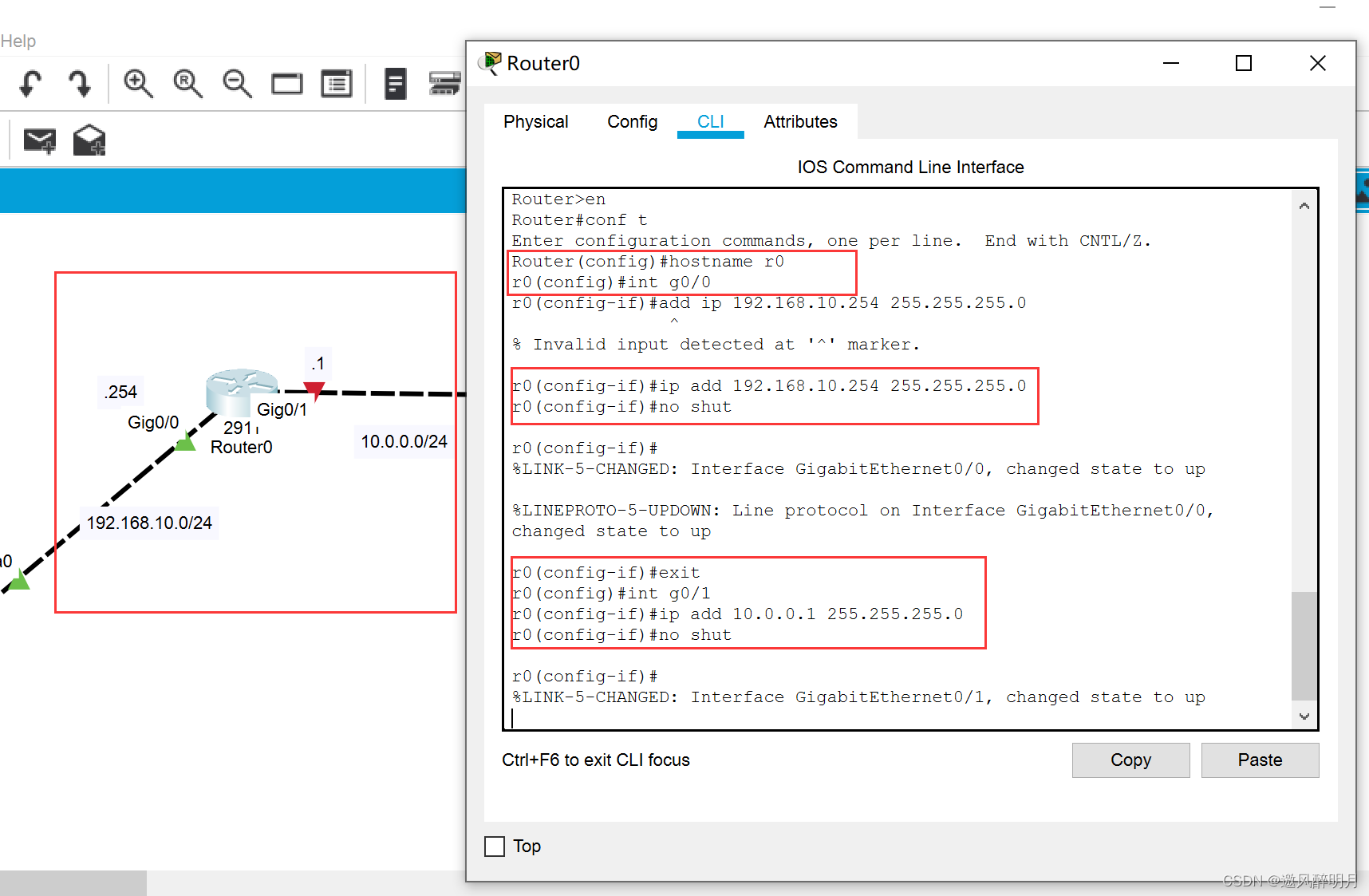1369x896 pixels.
Task: Open the Attributes tab
Action: (801, 122)
